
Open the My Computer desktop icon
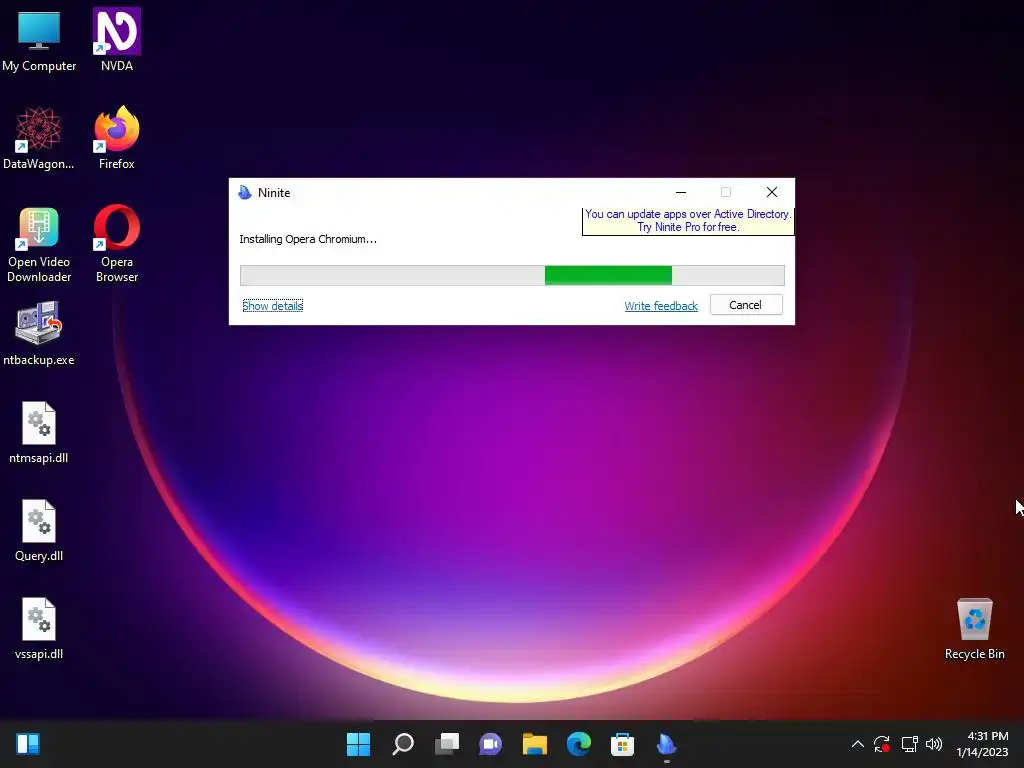pyautogui.click(x=39, y=40)
